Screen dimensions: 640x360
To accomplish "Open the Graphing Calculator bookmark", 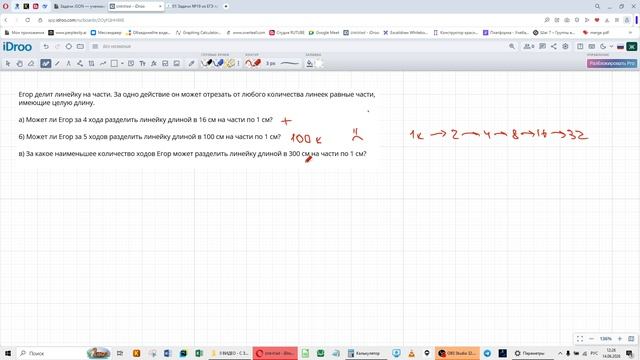I will click(199, 33).
